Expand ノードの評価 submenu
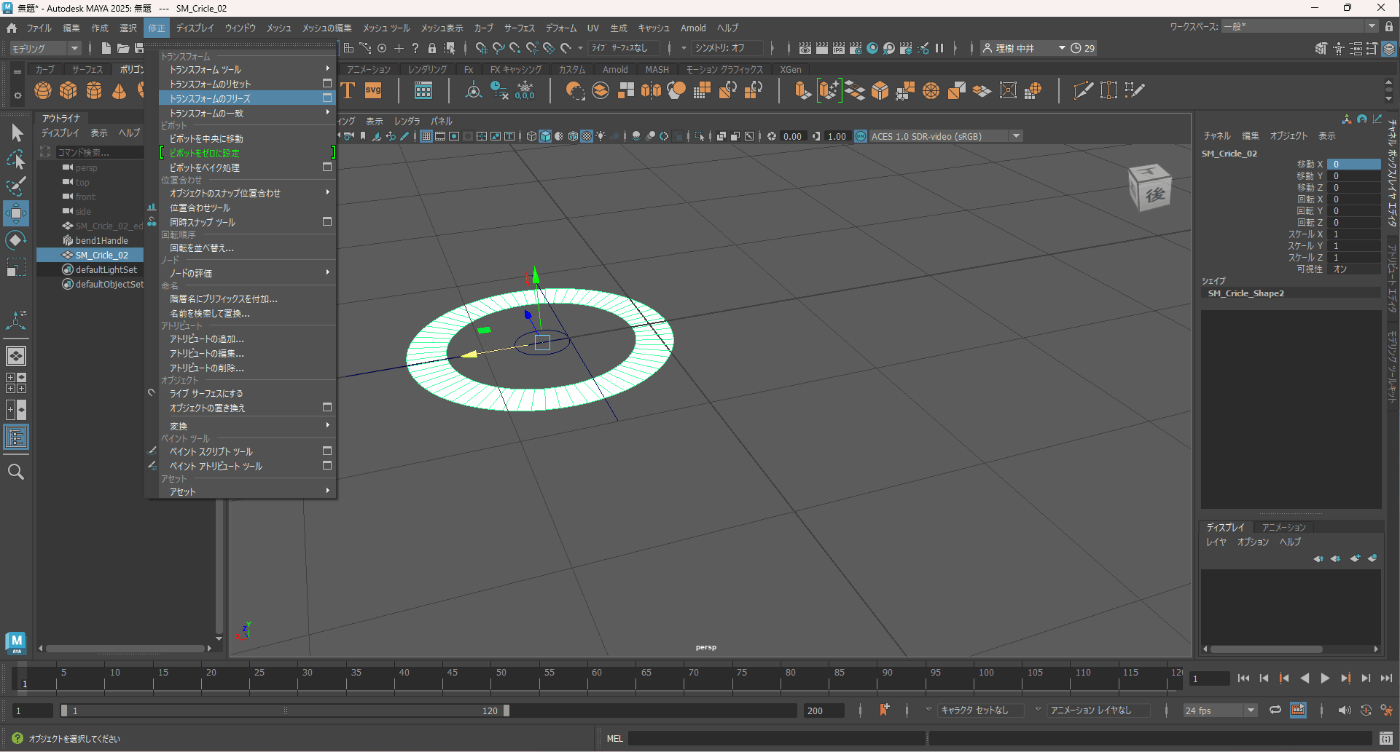This screenshot has height=752, width=1400. (x=247, y=273)
